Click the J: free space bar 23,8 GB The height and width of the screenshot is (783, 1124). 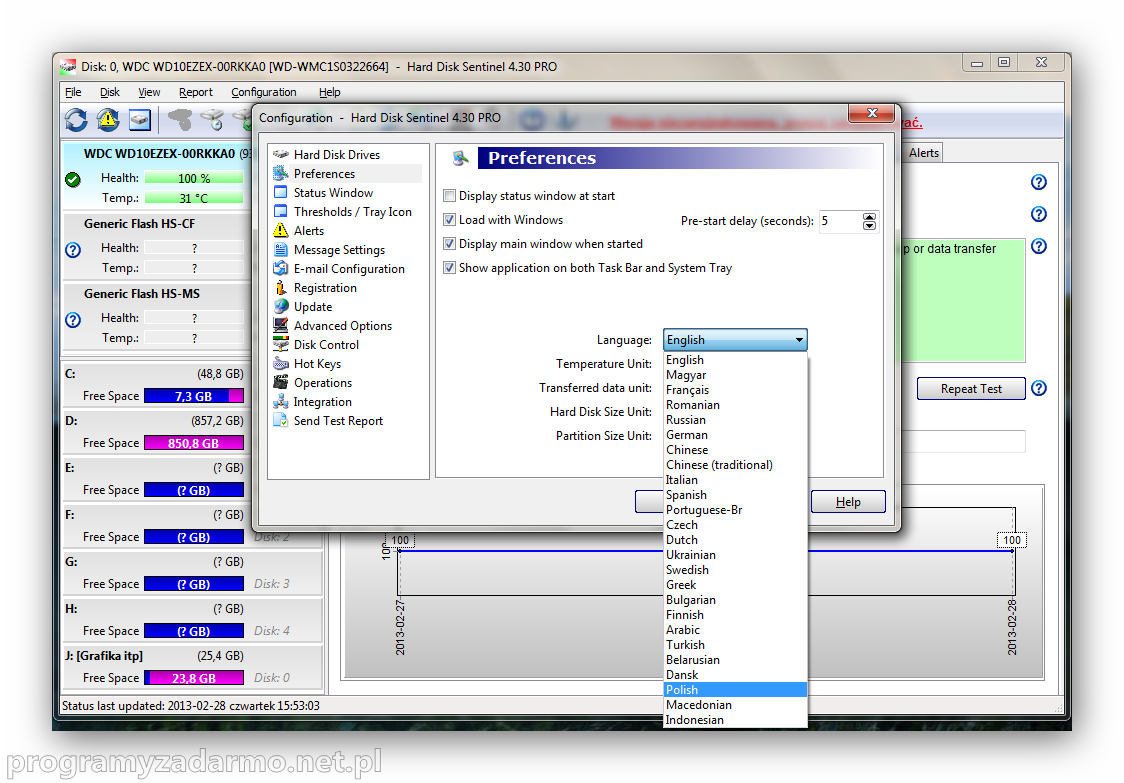coord(194,678)
